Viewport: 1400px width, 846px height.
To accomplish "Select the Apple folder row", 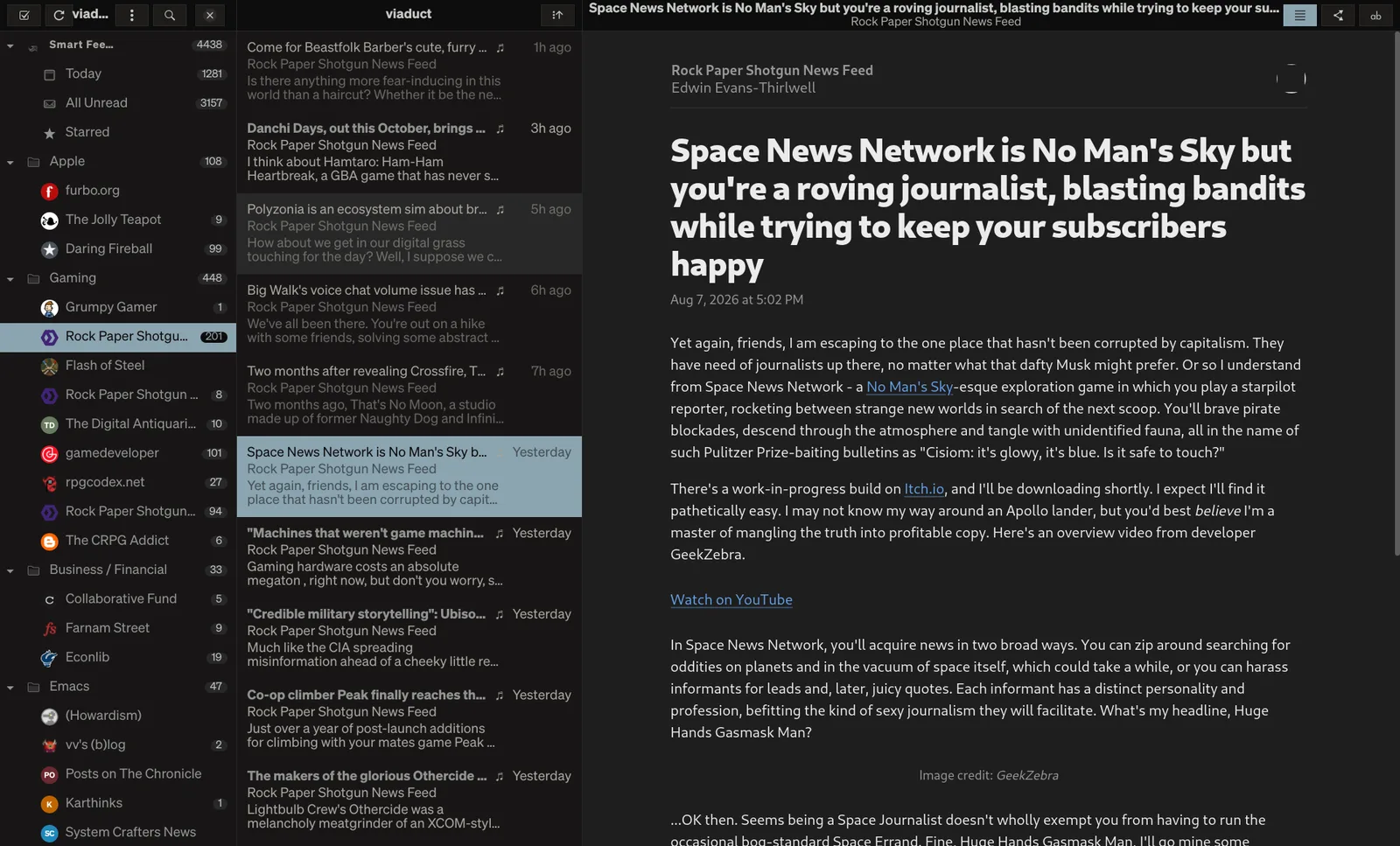I will (x=118, y=161).
